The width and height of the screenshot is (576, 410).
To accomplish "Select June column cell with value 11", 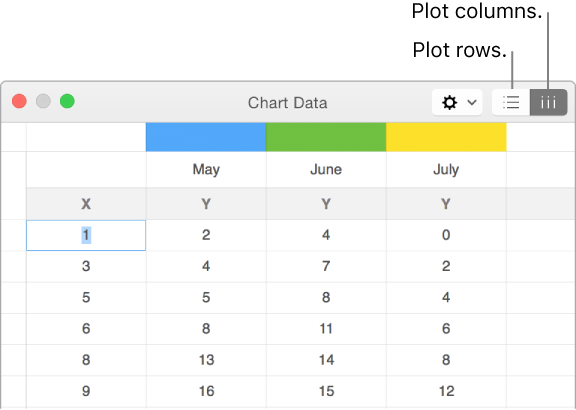I will (x=326, y=329).
